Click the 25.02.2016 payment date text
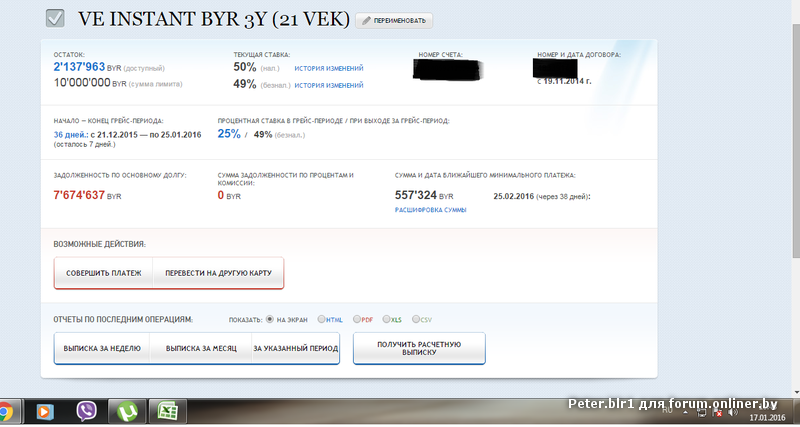Screen dimensions: 800x427 coord(513,196)
